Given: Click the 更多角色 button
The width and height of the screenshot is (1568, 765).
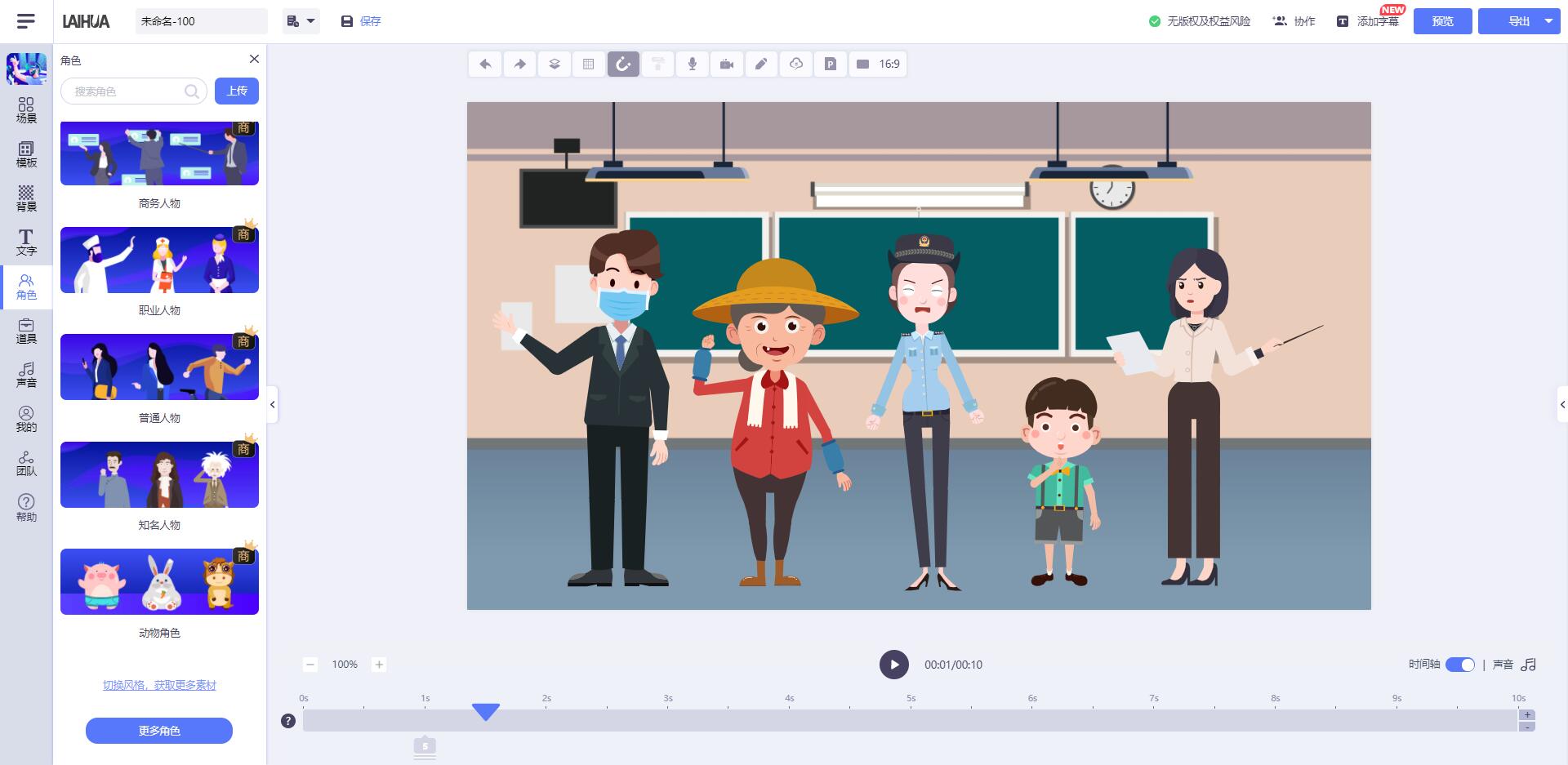Looking at the screenshot, I should pos(159,731).
